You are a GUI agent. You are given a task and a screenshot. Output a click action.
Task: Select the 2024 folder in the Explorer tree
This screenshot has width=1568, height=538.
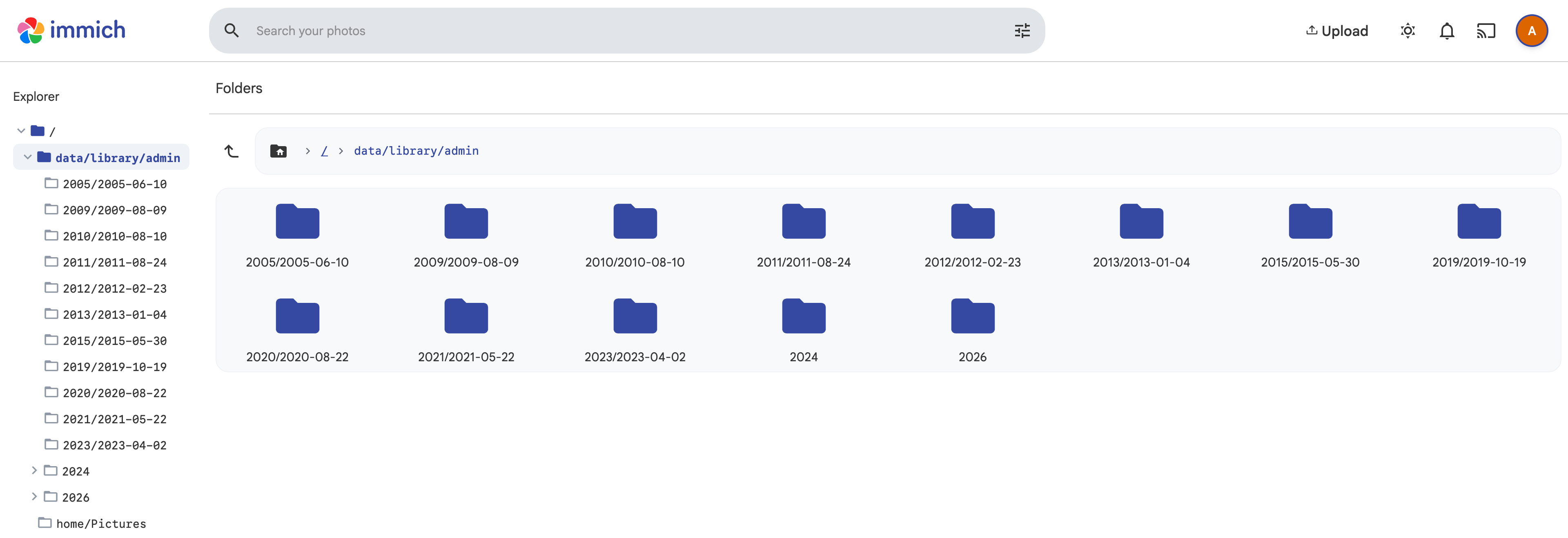click(76, 471)
